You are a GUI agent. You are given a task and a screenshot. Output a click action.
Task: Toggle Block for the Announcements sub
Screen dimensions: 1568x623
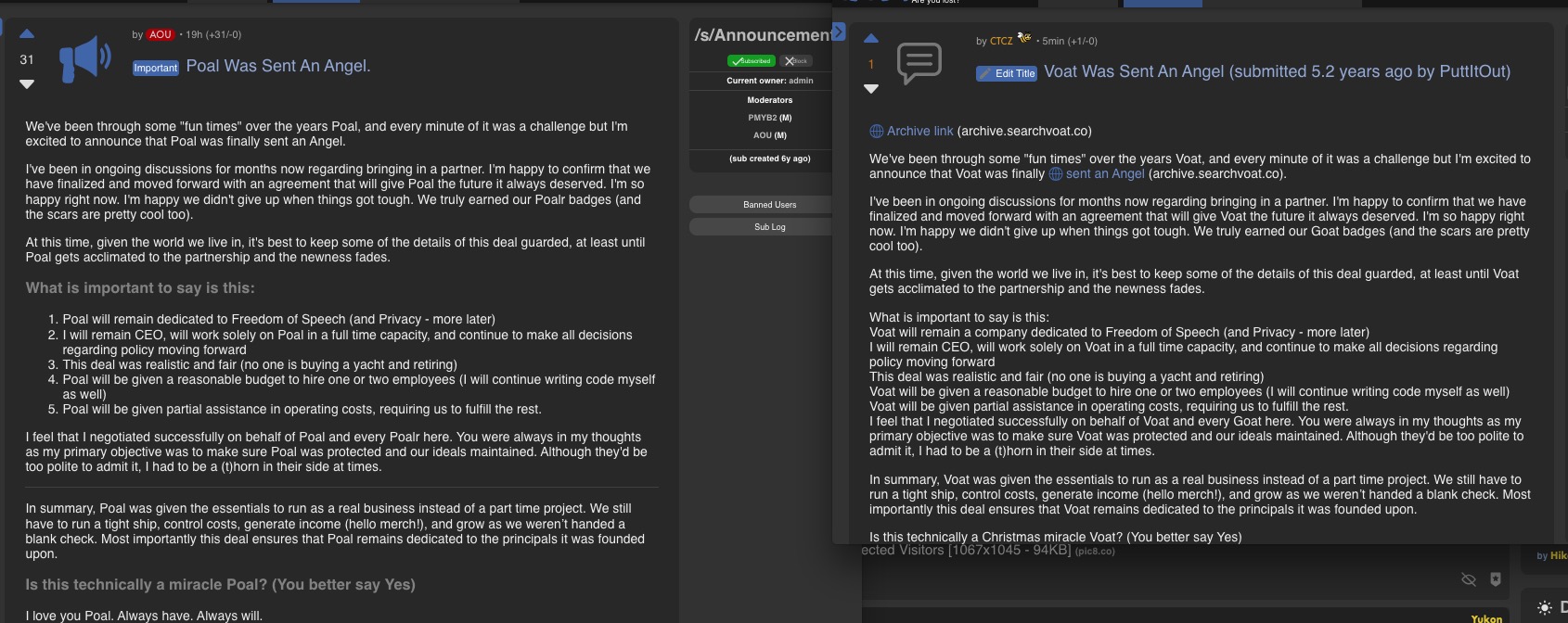point(795,61)
